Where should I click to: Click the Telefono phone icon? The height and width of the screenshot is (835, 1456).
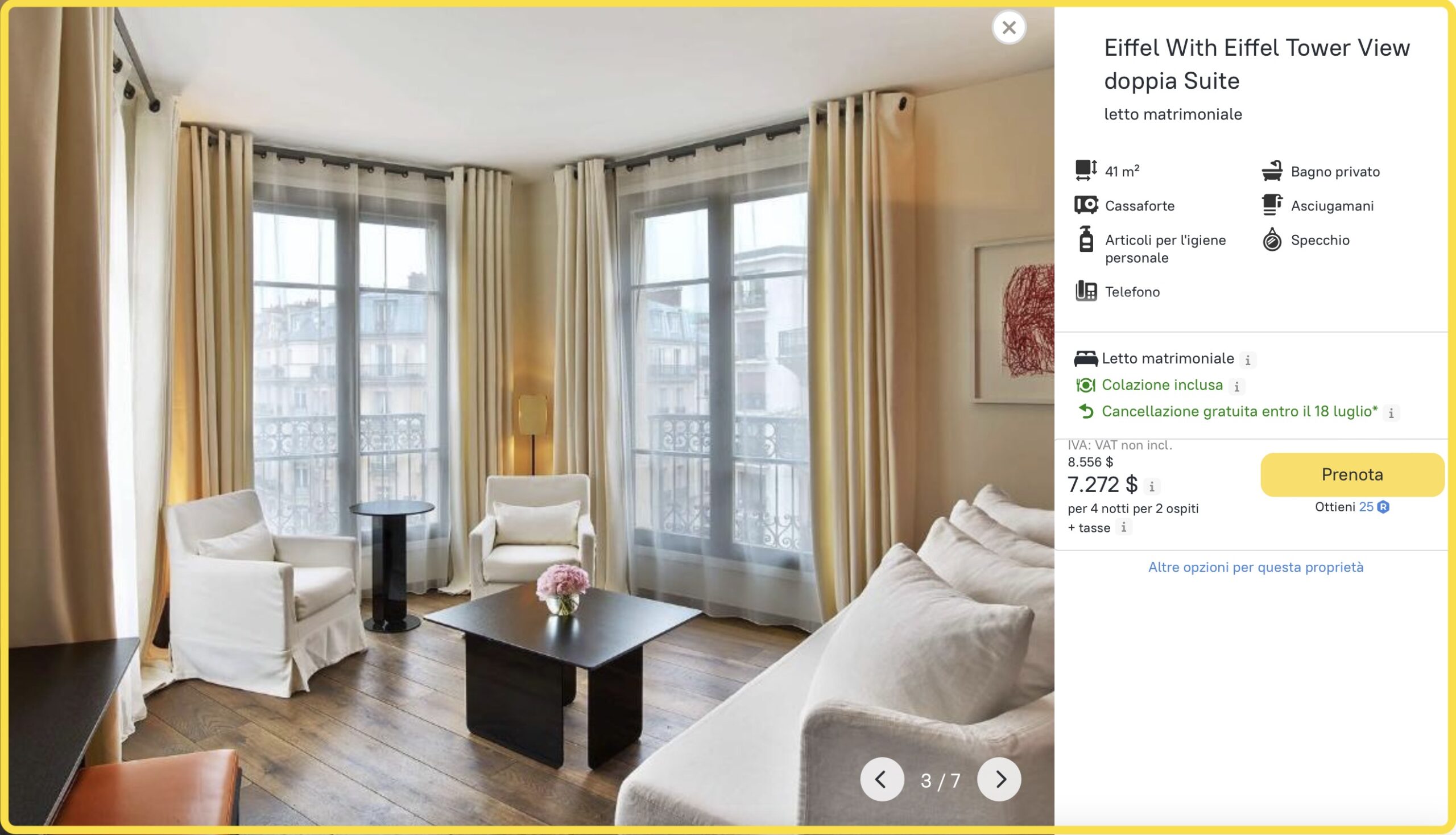1086,291
